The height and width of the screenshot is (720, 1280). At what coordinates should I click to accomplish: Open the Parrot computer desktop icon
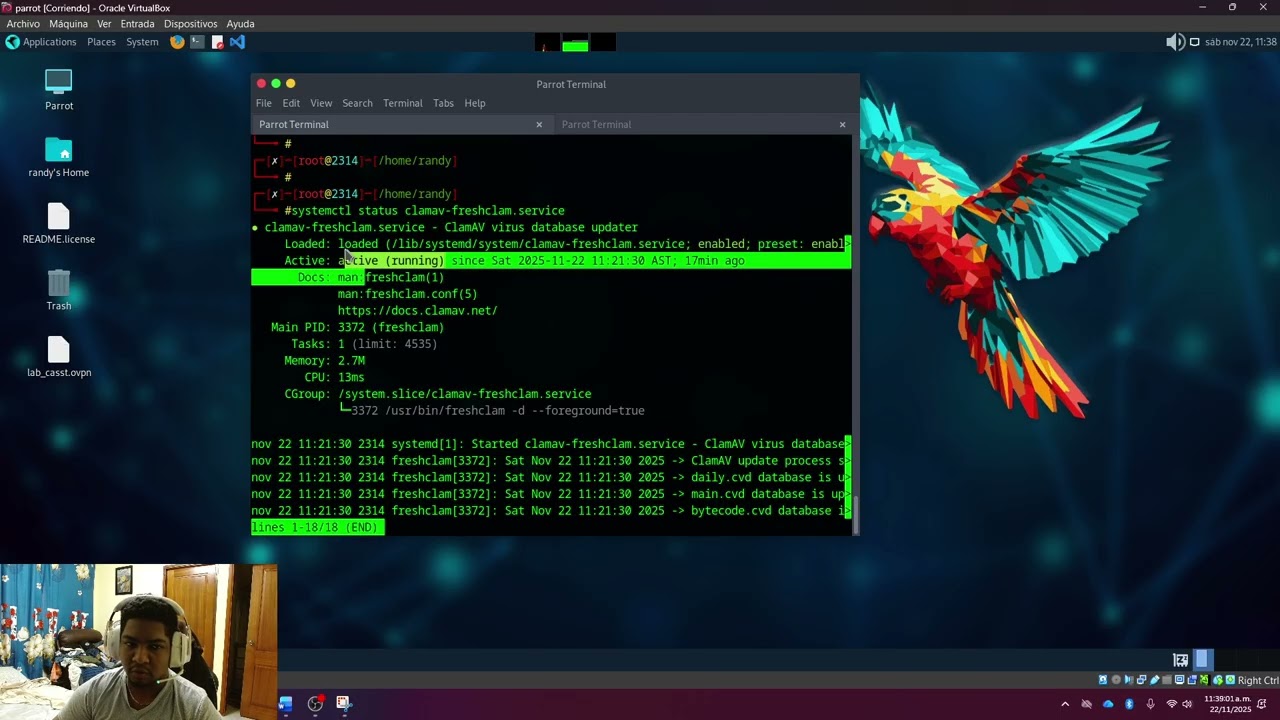pyautogui.click(x=59, y=89)
